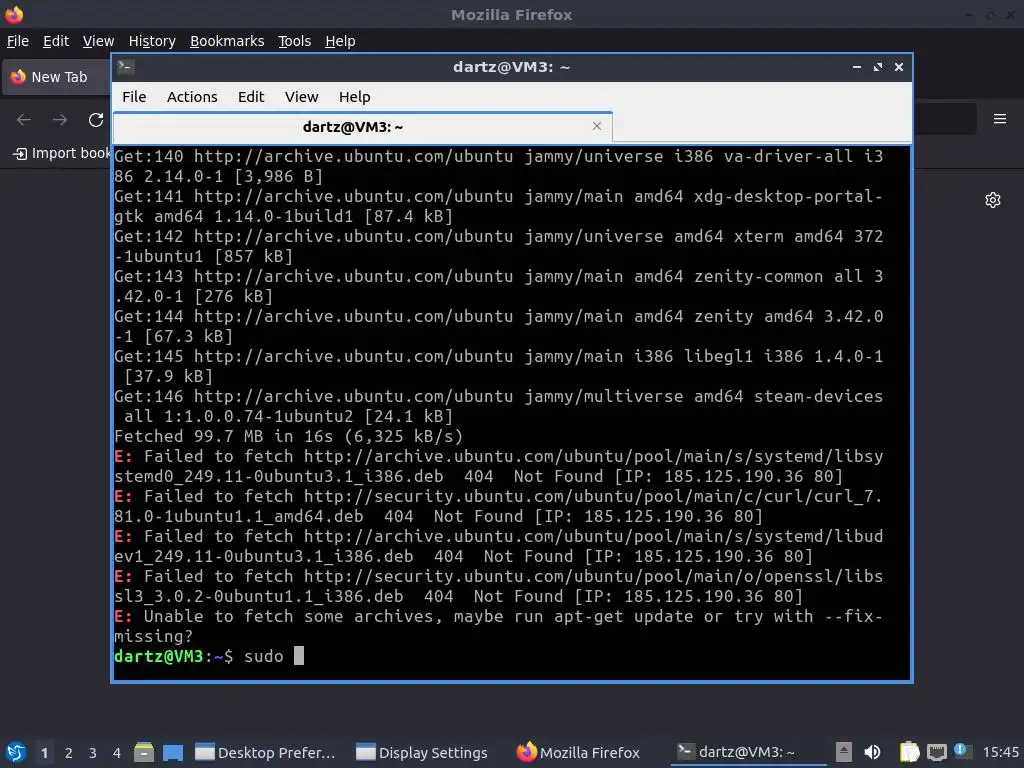This screenshot has width=1024, height=768.
Task: Click 'Unable to fetch some archives' error line
Action: click(x=499, y=626)
